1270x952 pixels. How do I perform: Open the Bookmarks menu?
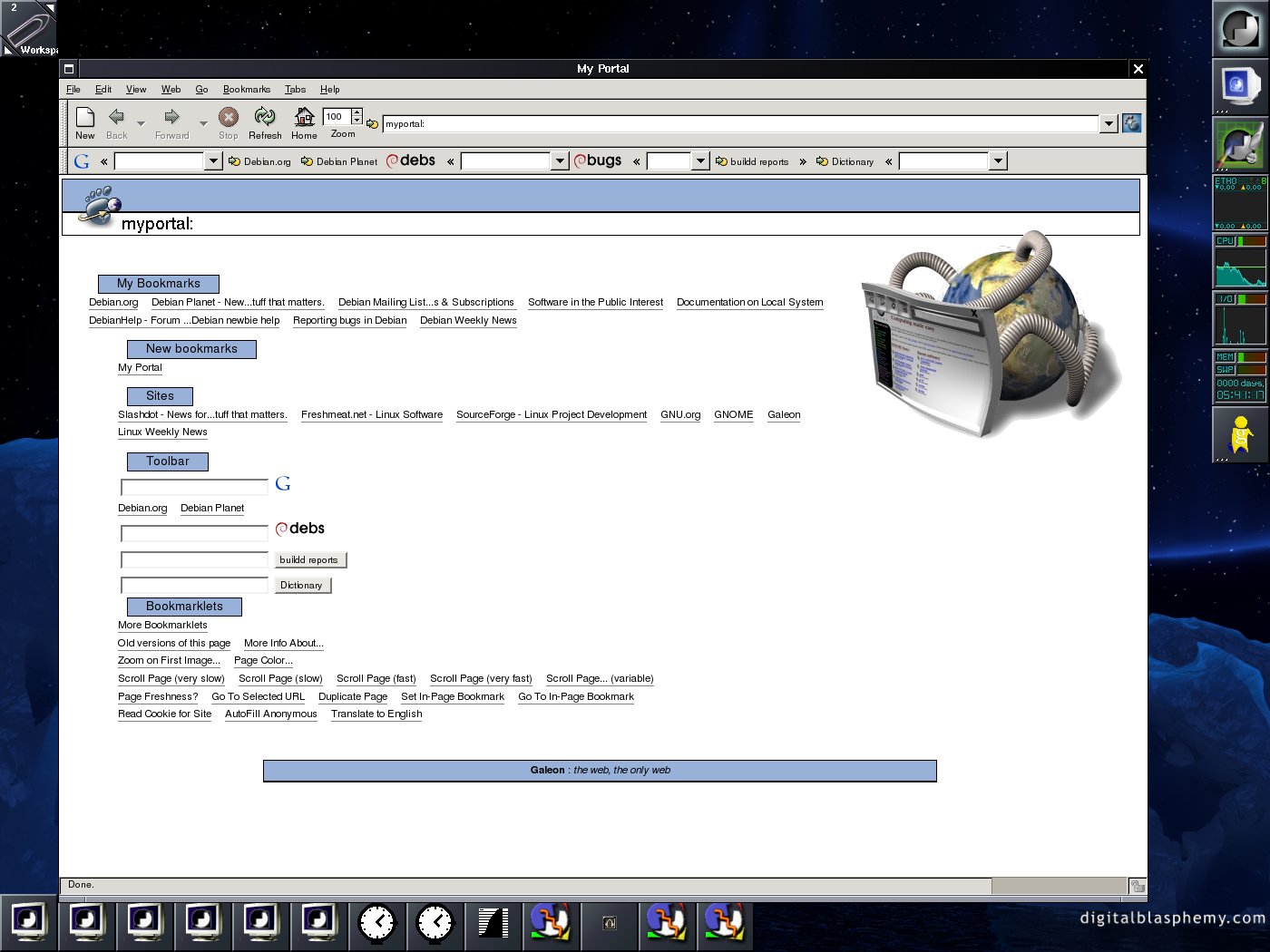247,89
